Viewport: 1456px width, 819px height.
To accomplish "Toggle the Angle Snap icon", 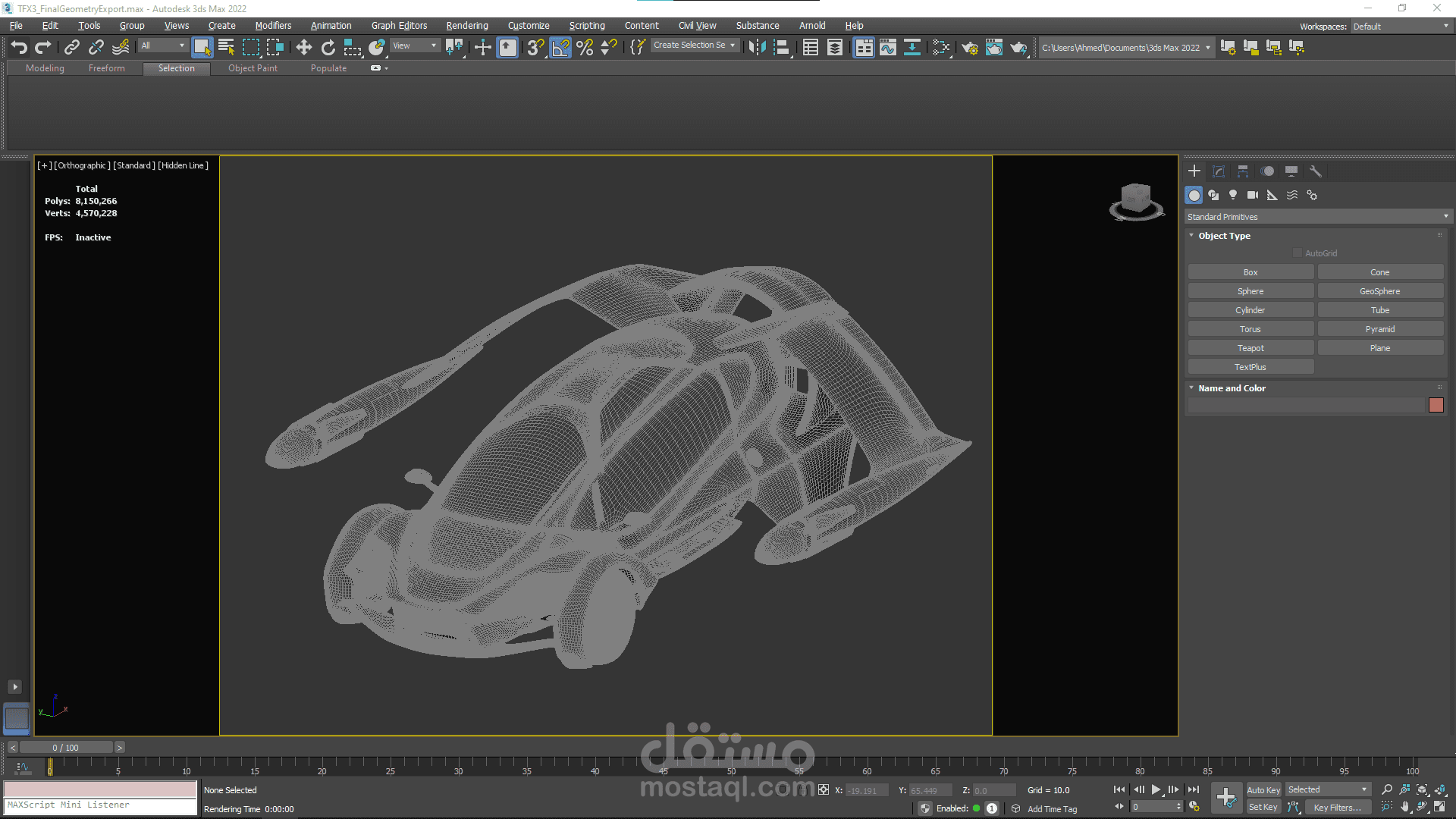I will point(560,48).
